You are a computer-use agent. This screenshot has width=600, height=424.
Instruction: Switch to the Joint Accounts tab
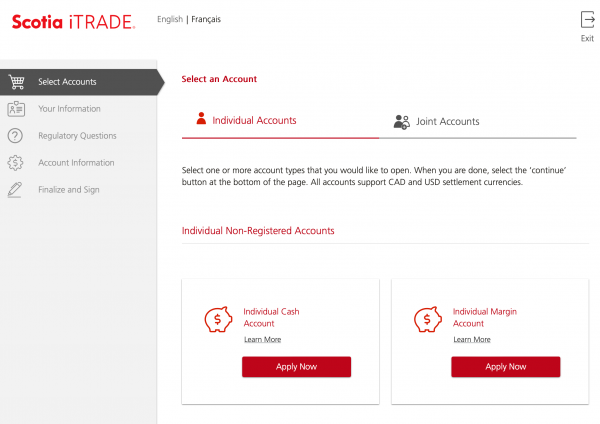tap(446, 122)
